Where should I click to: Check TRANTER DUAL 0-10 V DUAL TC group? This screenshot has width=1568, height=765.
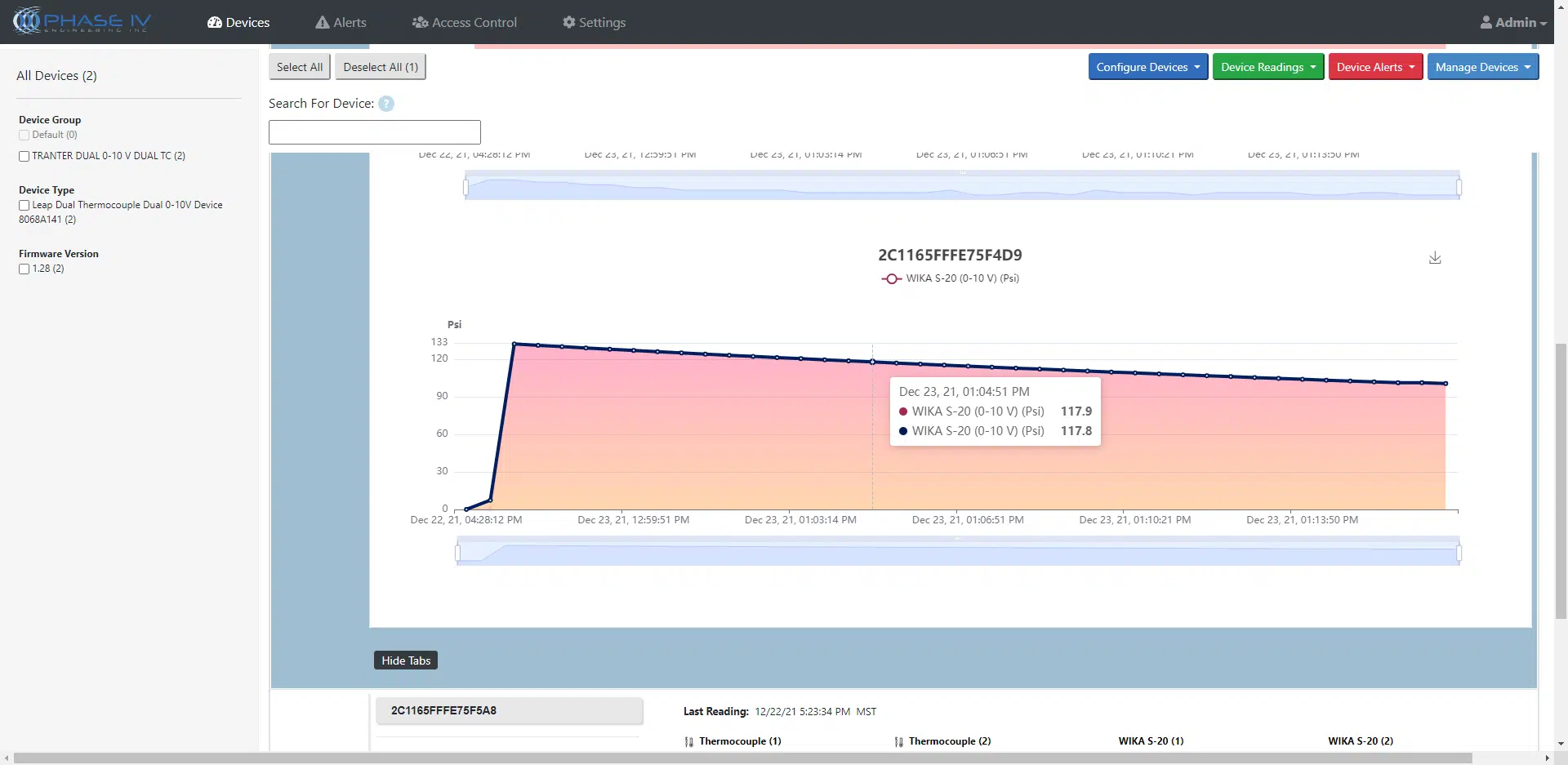(x=24, y=156)
